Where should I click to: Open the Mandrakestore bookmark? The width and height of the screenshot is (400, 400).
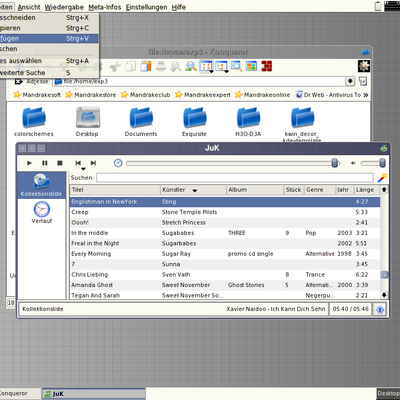91,95
